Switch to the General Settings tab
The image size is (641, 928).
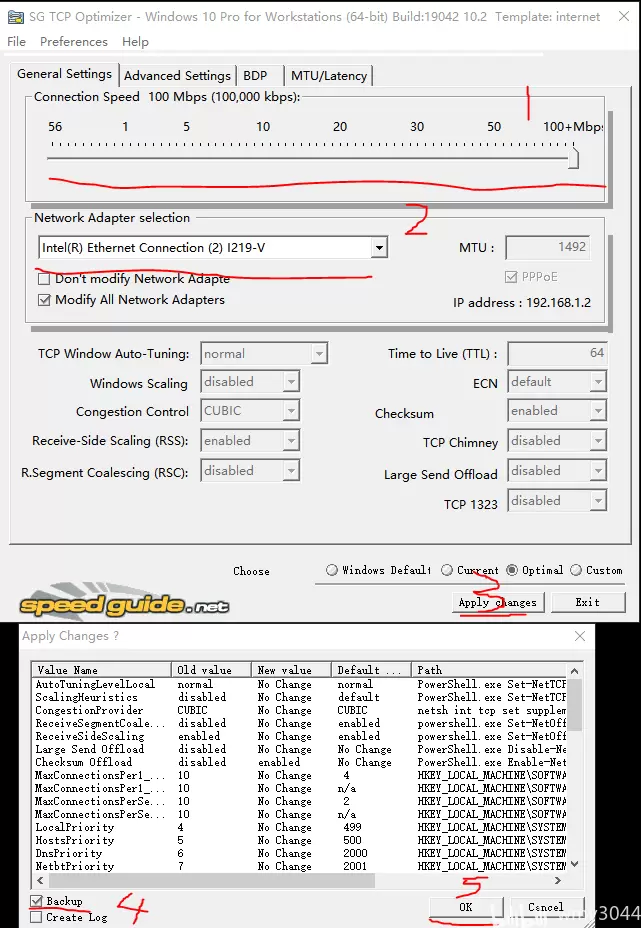(64, 74)
